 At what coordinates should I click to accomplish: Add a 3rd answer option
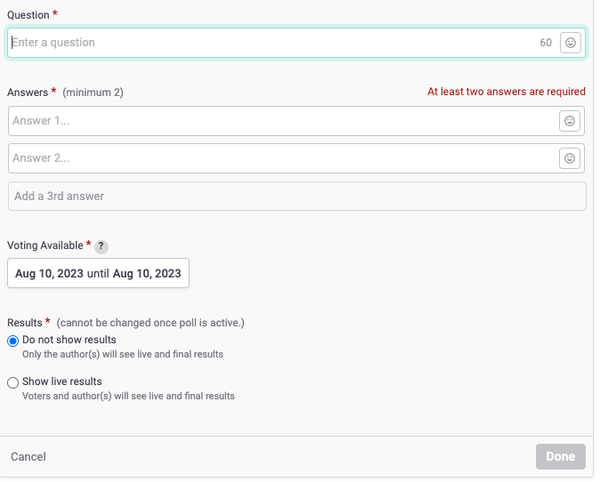point(297,196)
